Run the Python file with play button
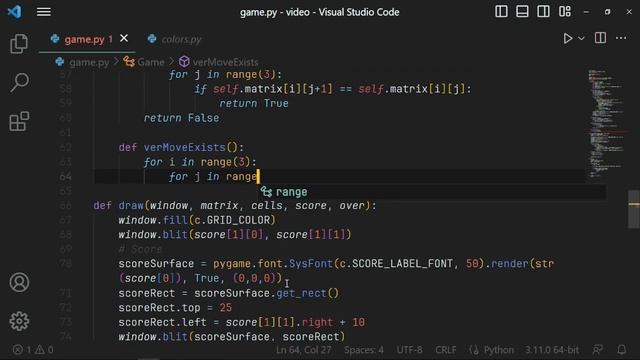 pos(567,38)
